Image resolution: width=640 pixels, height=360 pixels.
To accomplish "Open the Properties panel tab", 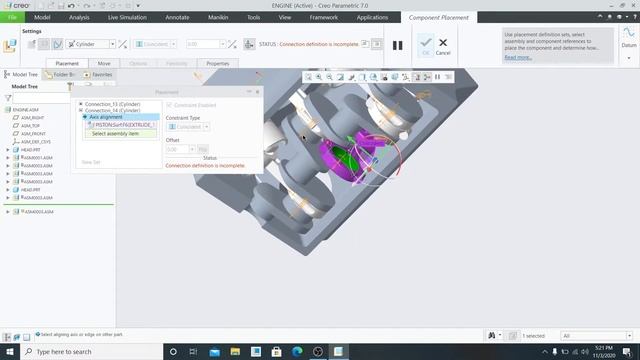I will pyautogui.click(x=218, y=64).
